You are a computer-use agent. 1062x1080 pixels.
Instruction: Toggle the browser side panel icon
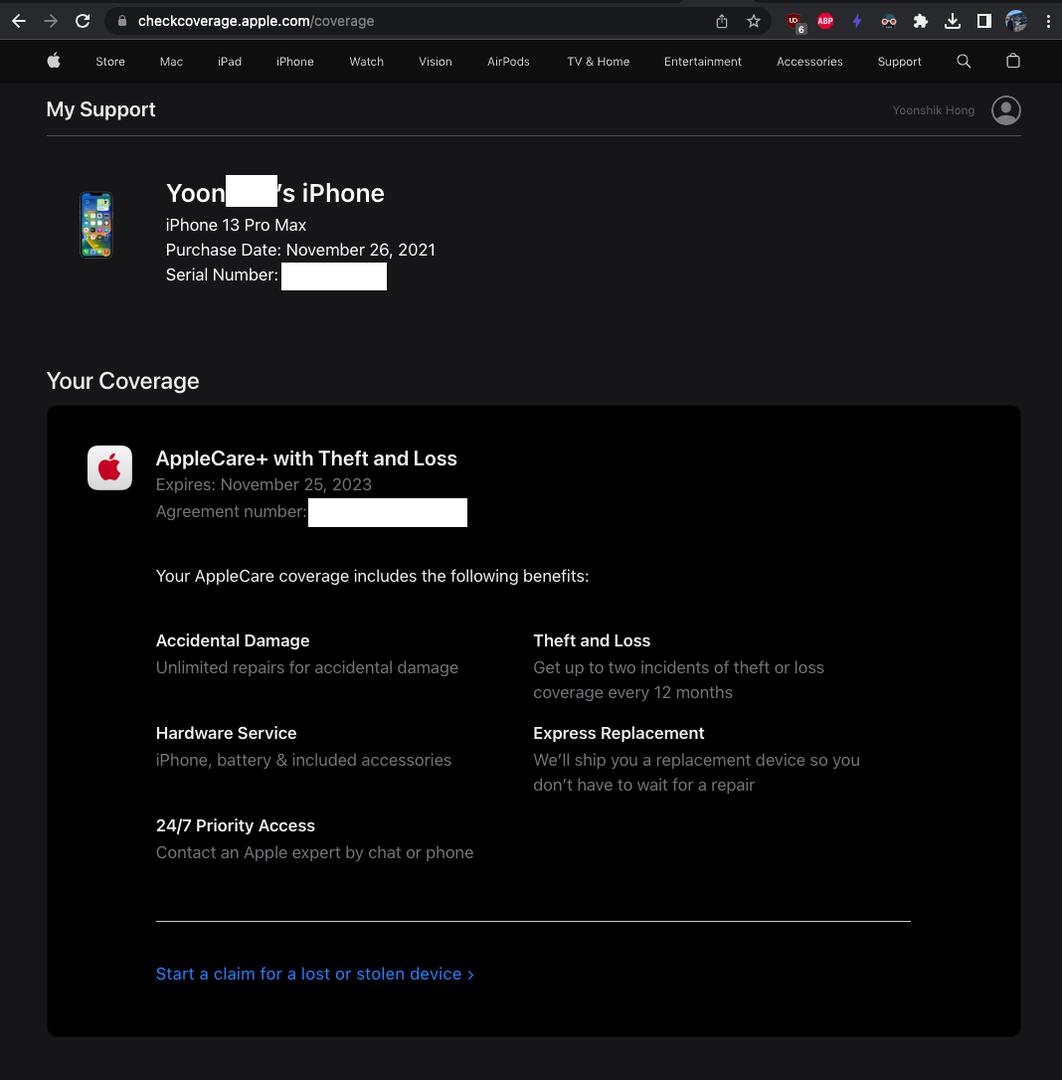pyautogui.click(x=984, y=21)
